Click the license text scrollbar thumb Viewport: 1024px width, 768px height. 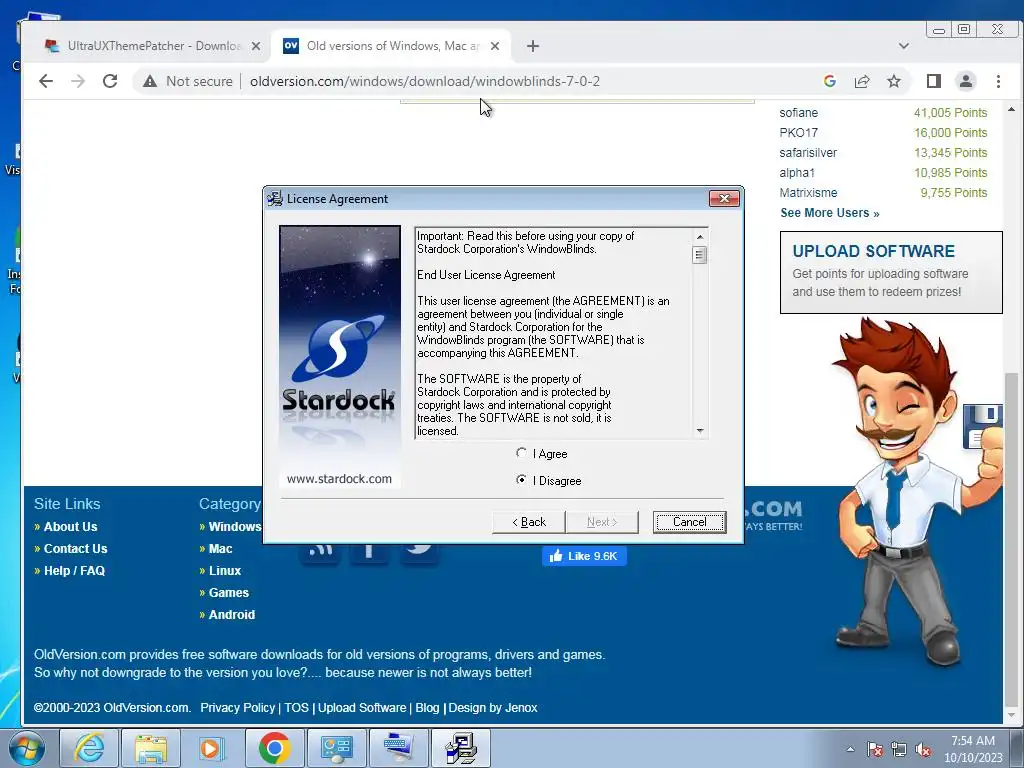pyautogui.click(x=699, y=255)
